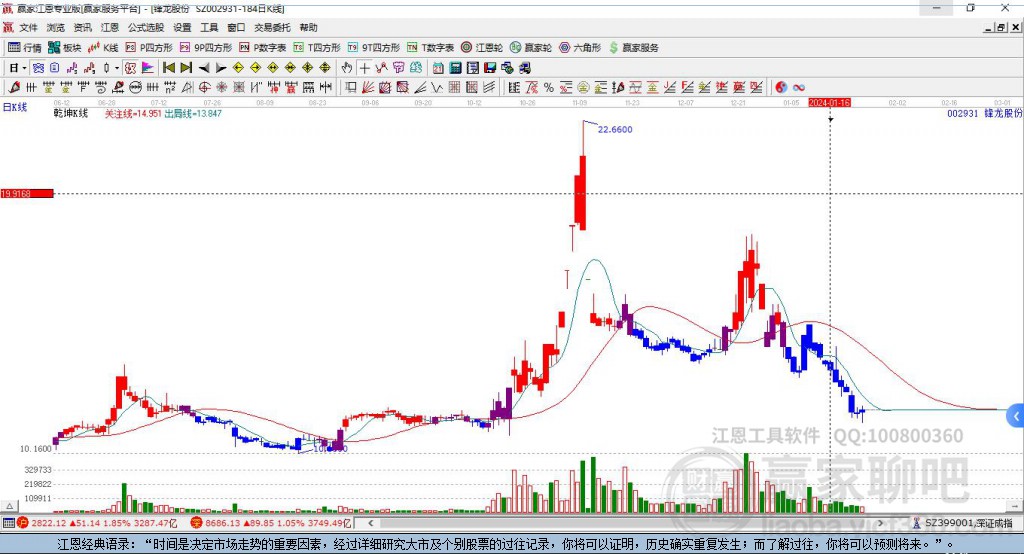The width and height of the screenshot is (1024, 554).
Task: Open the 浏览 menu
Action: pos(56,27)
